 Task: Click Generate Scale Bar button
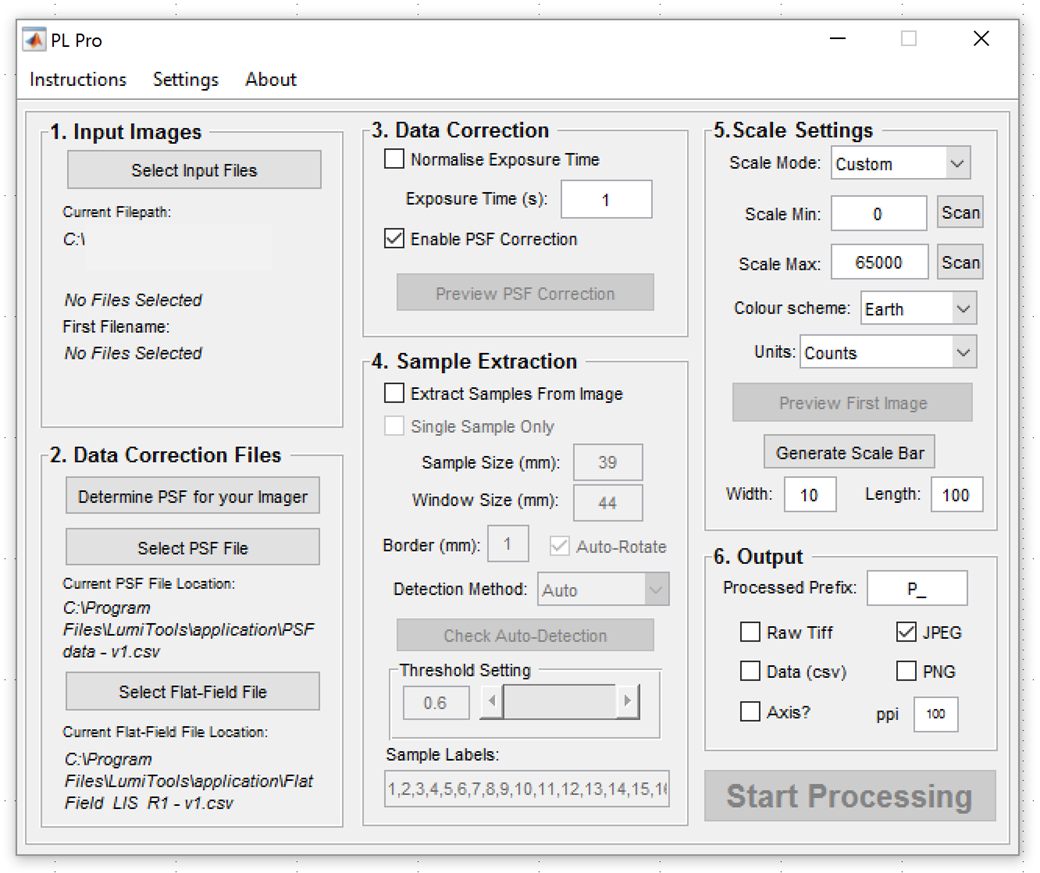850,452
